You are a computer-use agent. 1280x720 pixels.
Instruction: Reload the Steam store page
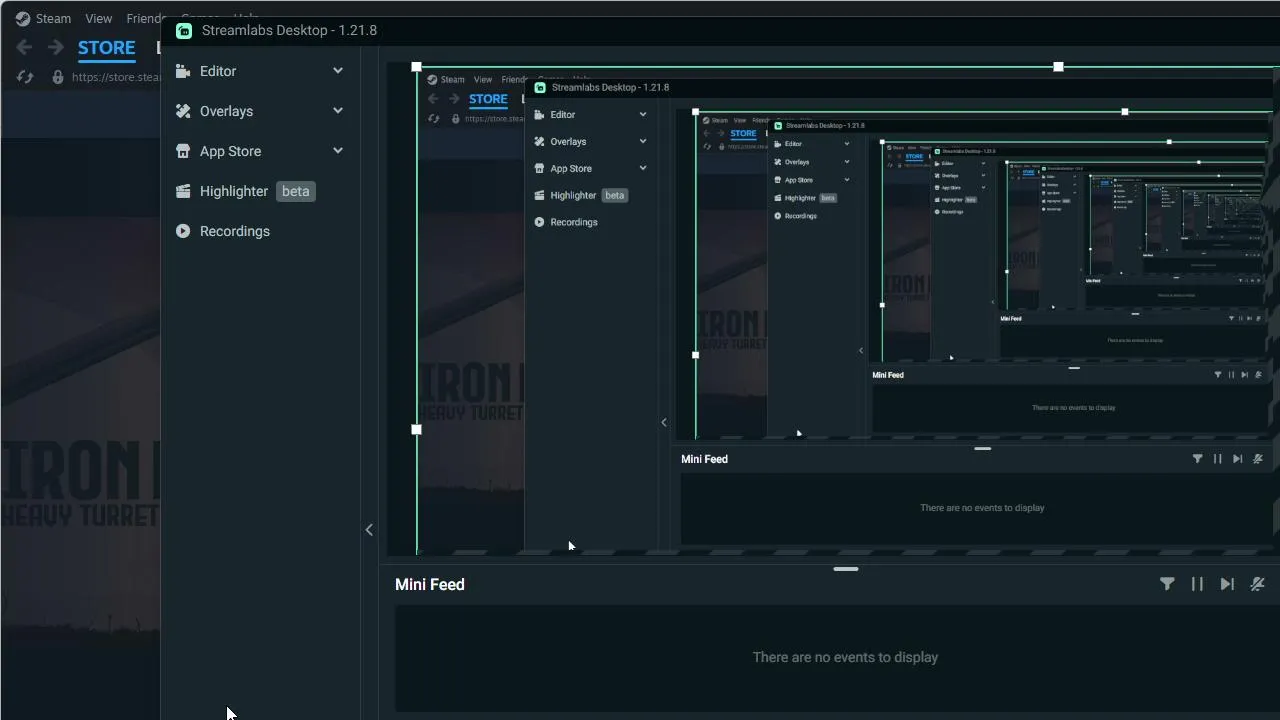(x=25, y=77)
